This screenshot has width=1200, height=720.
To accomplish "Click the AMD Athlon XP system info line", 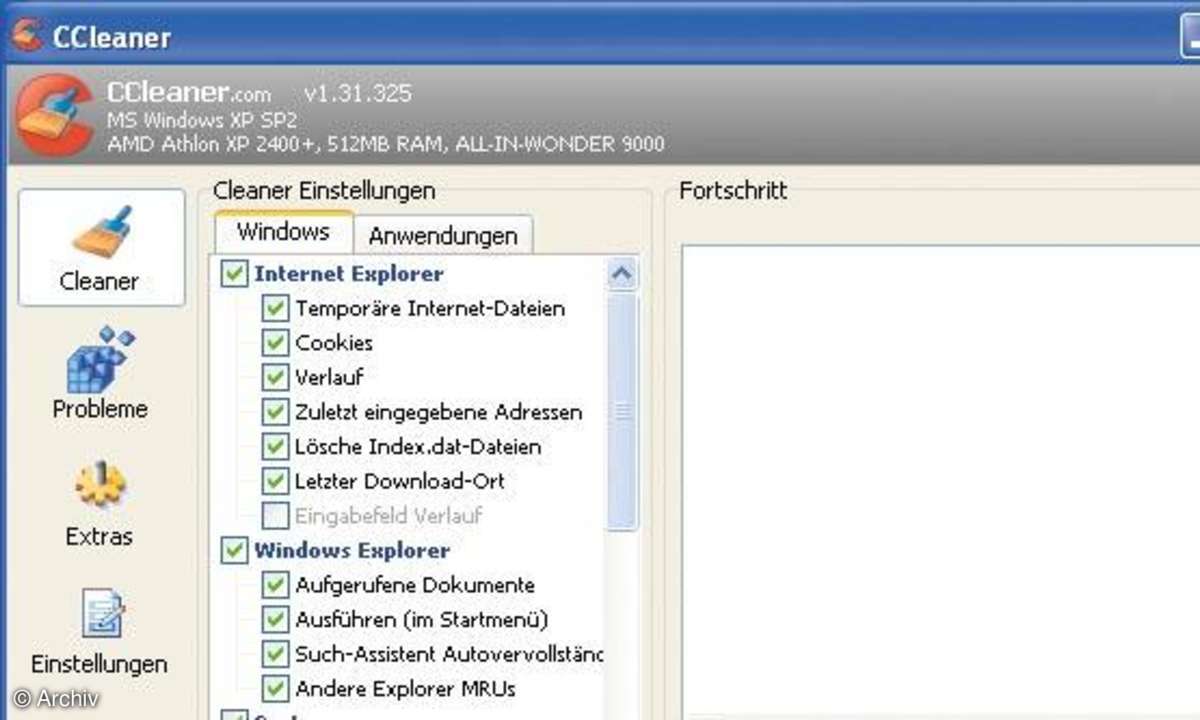I will (384, 145).
